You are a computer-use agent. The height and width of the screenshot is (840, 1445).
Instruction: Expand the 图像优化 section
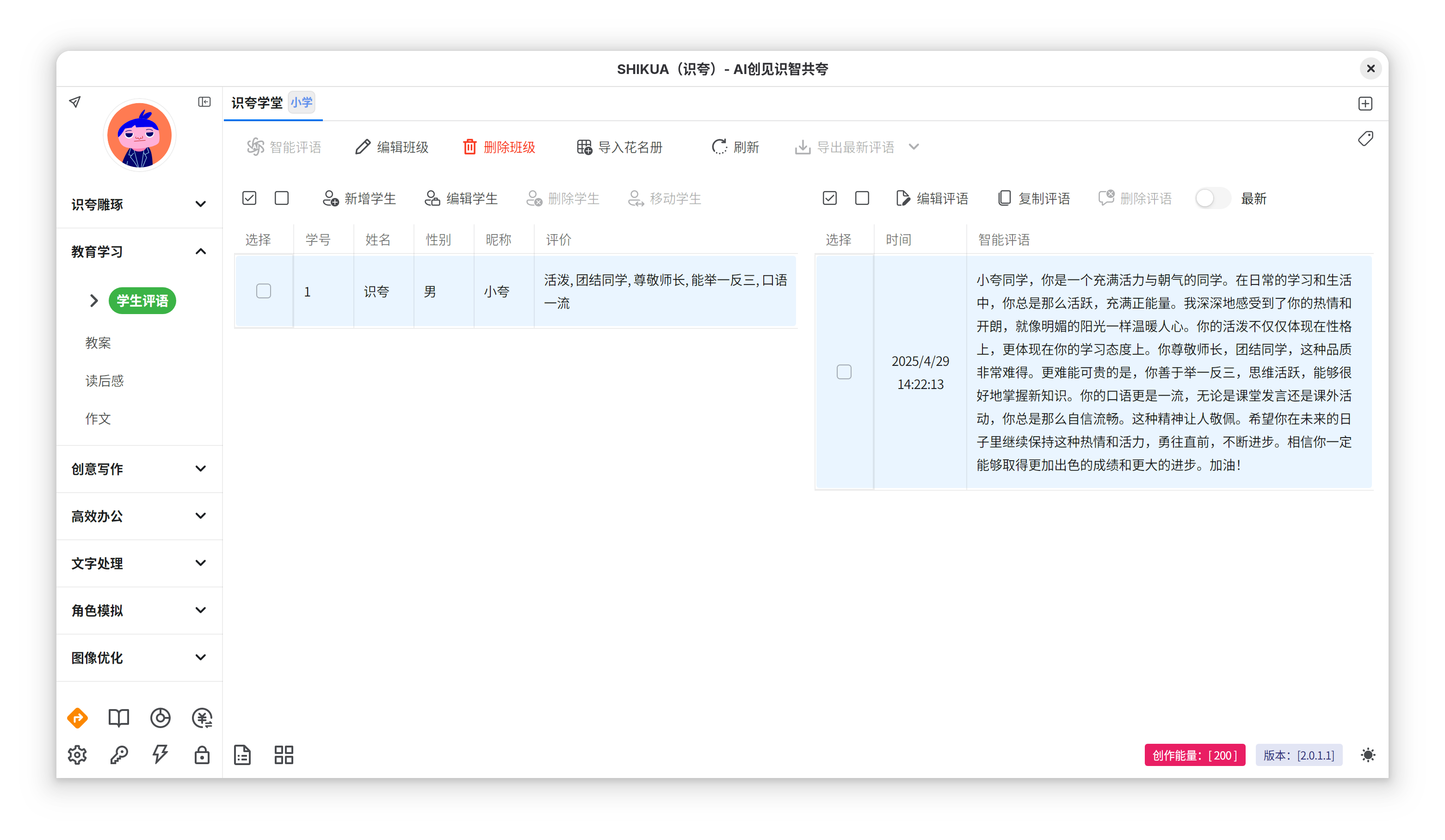point(139,658)
